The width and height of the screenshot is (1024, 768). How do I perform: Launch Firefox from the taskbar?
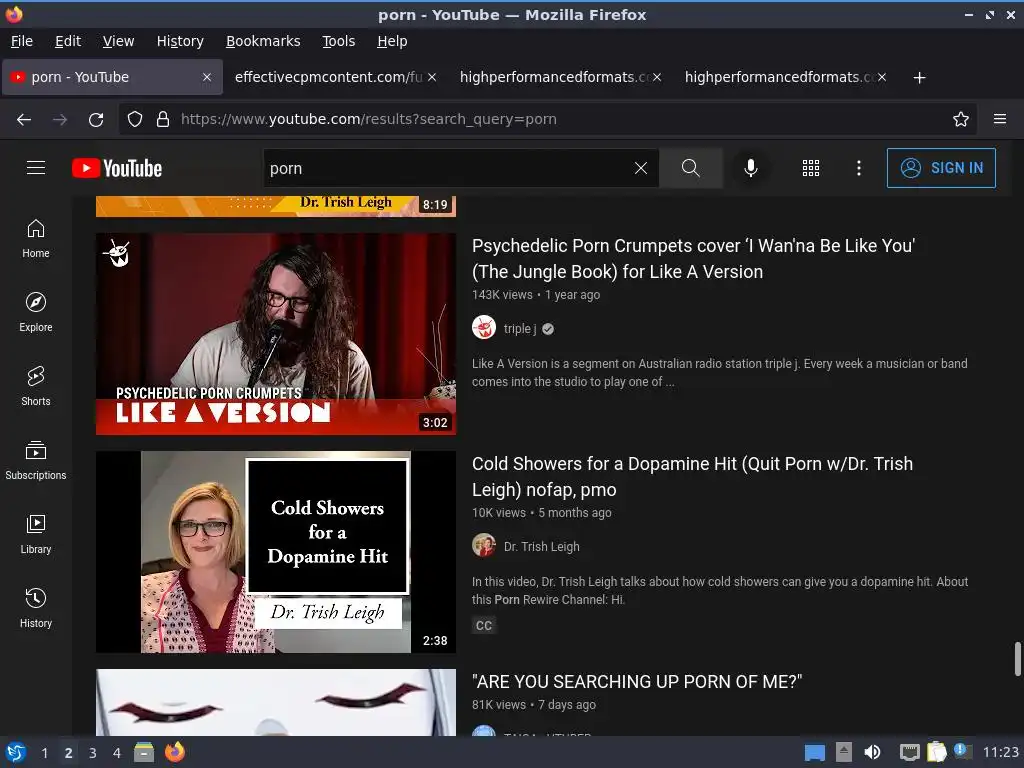click(x=175, y=752)
